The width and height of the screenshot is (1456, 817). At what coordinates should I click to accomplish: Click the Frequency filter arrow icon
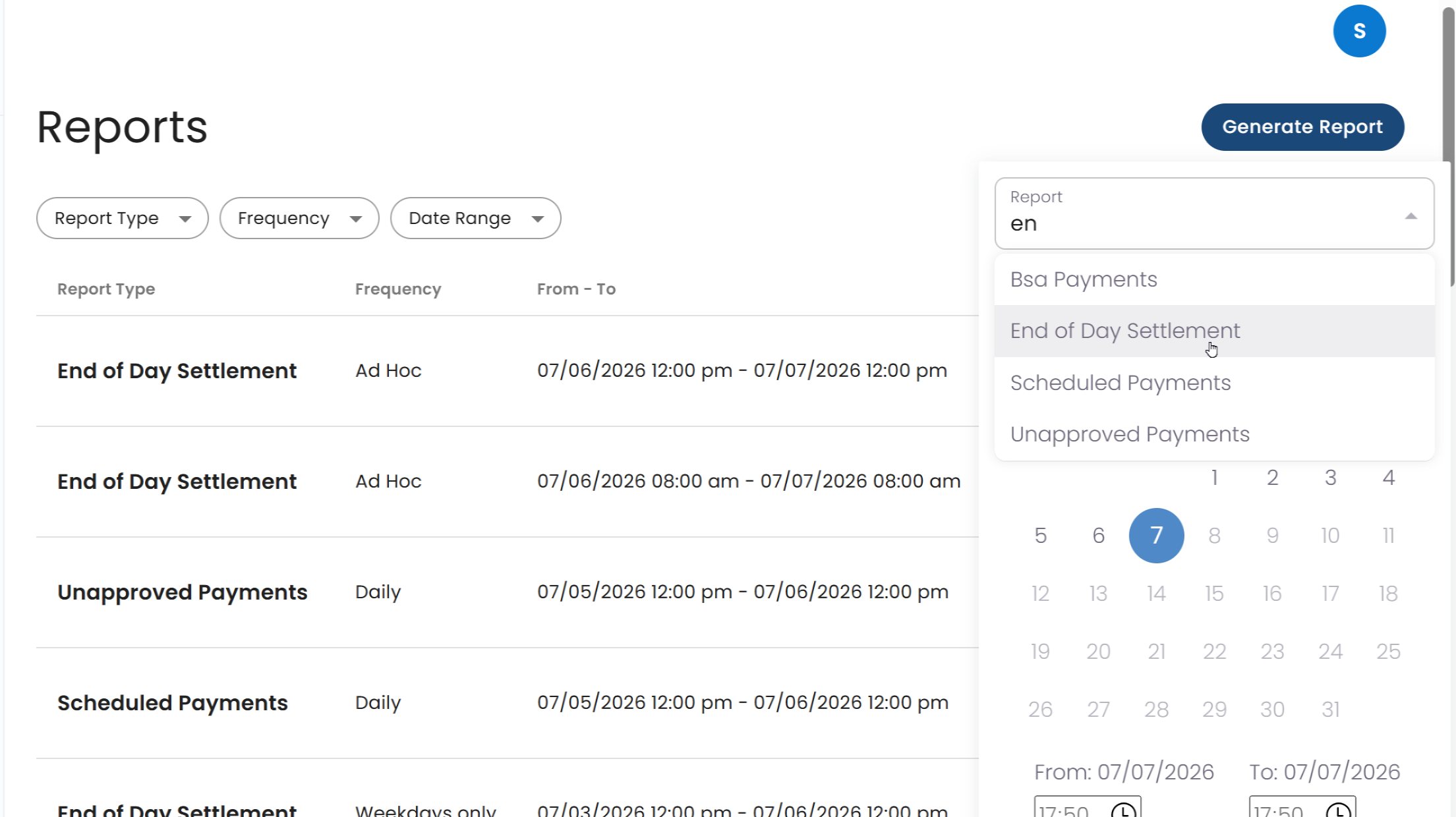click(356, 219)
